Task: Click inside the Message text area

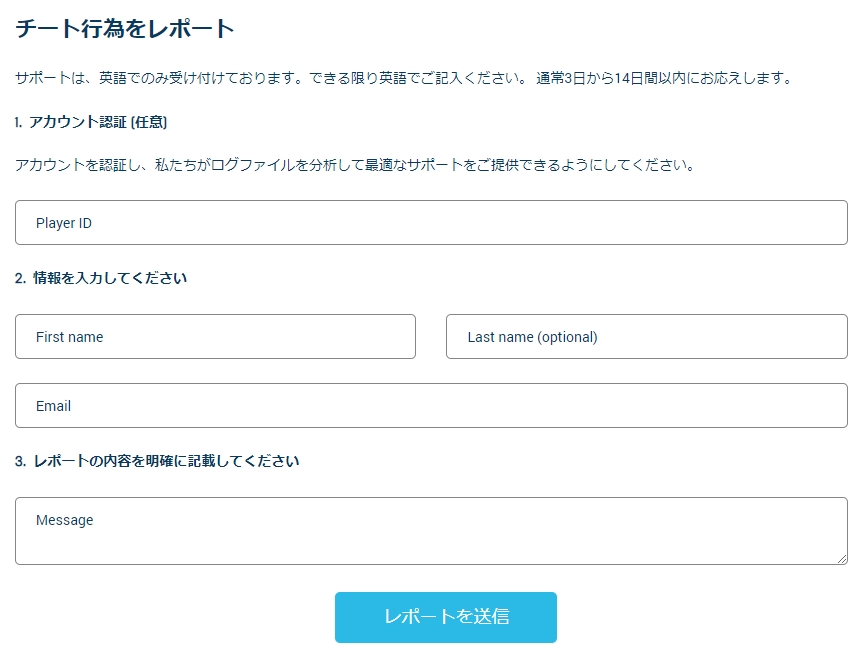Action: click(x=431, y=531)
